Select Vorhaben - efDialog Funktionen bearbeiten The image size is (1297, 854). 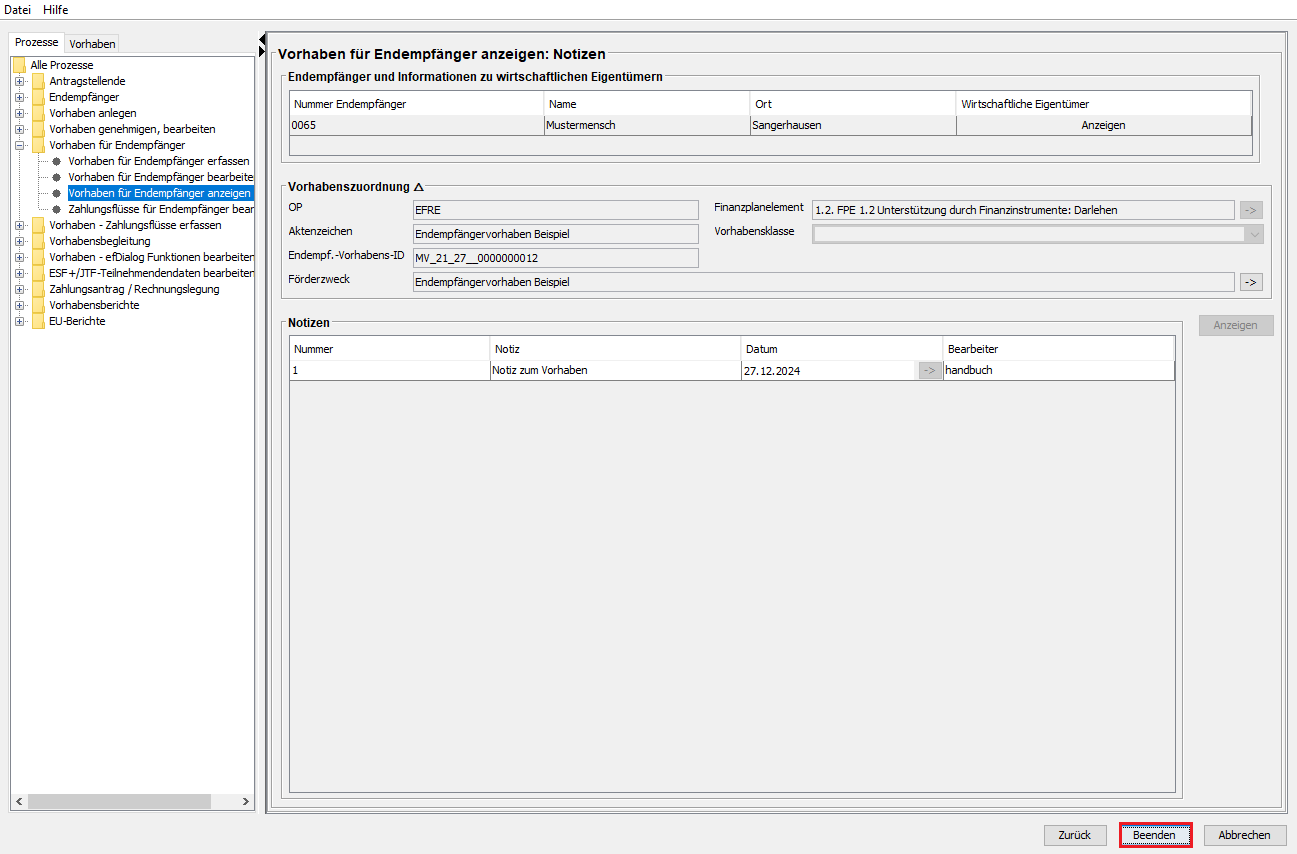click(151, 257)
